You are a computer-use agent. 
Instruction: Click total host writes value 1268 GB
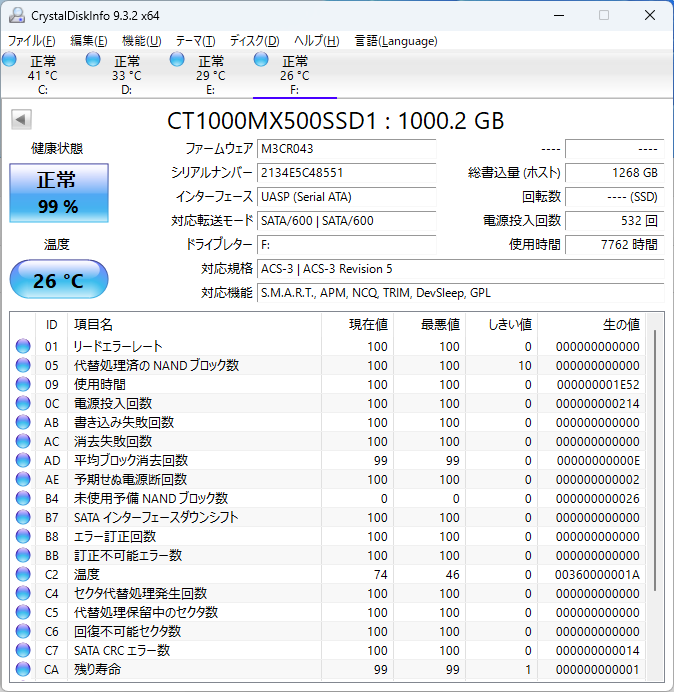(x=614, y=173)
